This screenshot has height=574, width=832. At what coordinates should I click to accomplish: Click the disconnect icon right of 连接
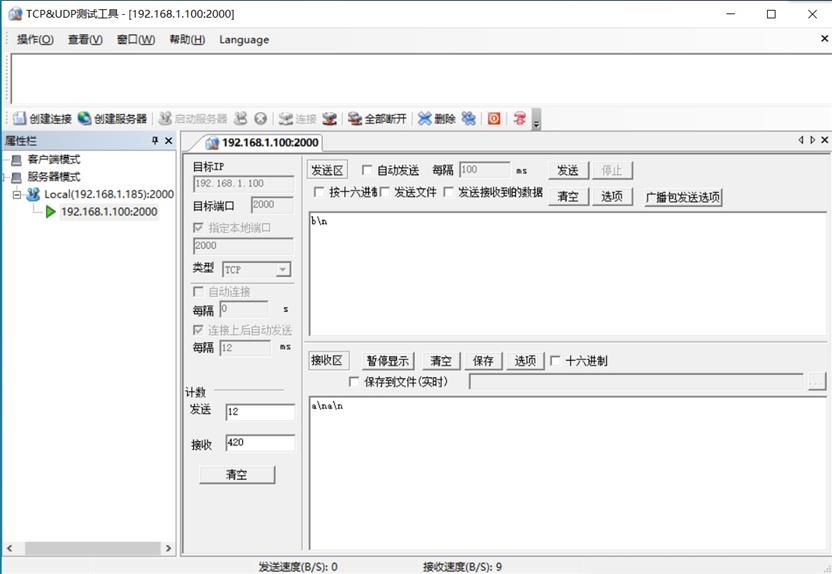pos(330,118)
